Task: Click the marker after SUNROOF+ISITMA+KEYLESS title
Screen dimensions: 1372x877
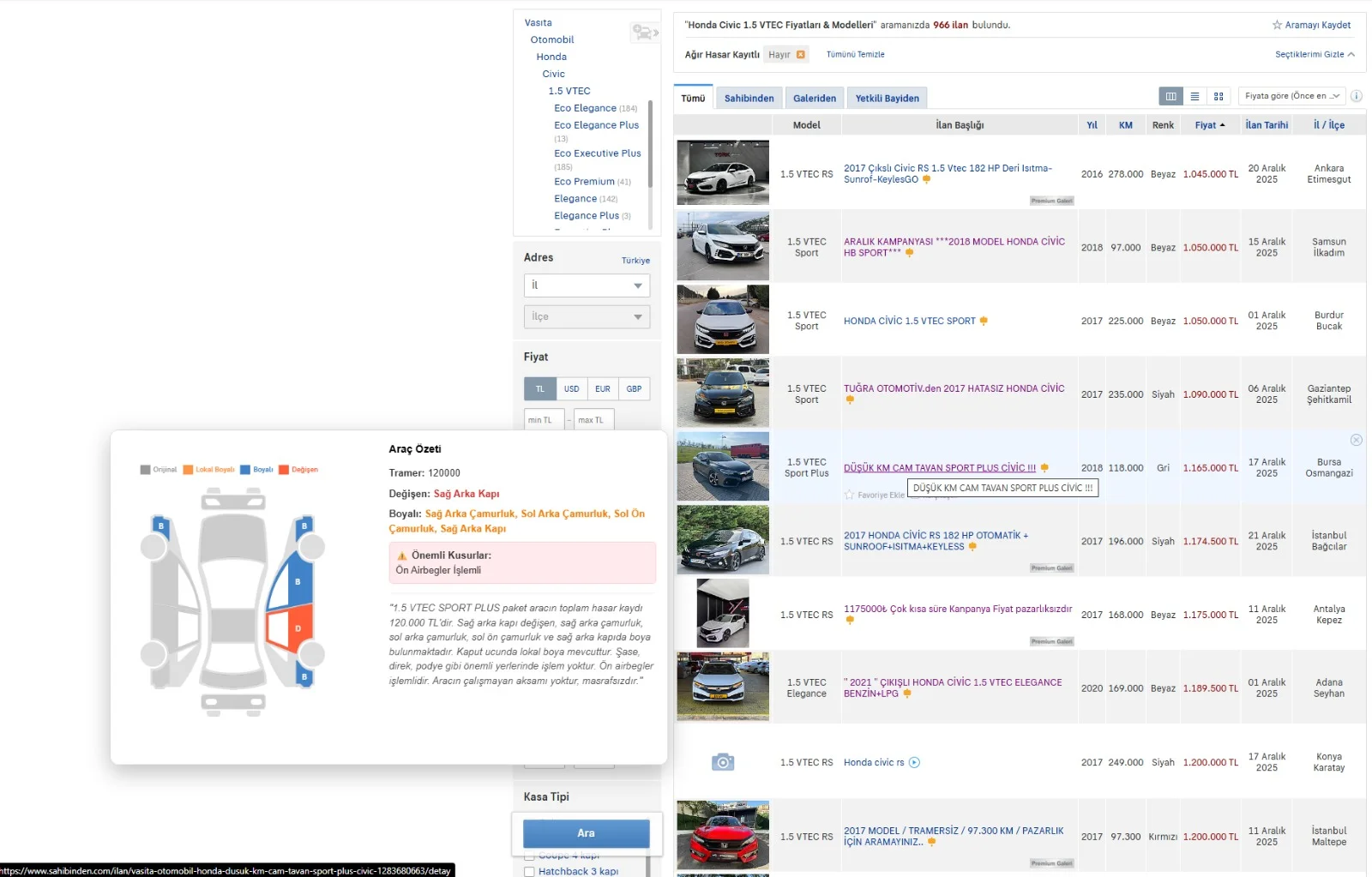Action: pyautogui.click(x=972, y=547)
